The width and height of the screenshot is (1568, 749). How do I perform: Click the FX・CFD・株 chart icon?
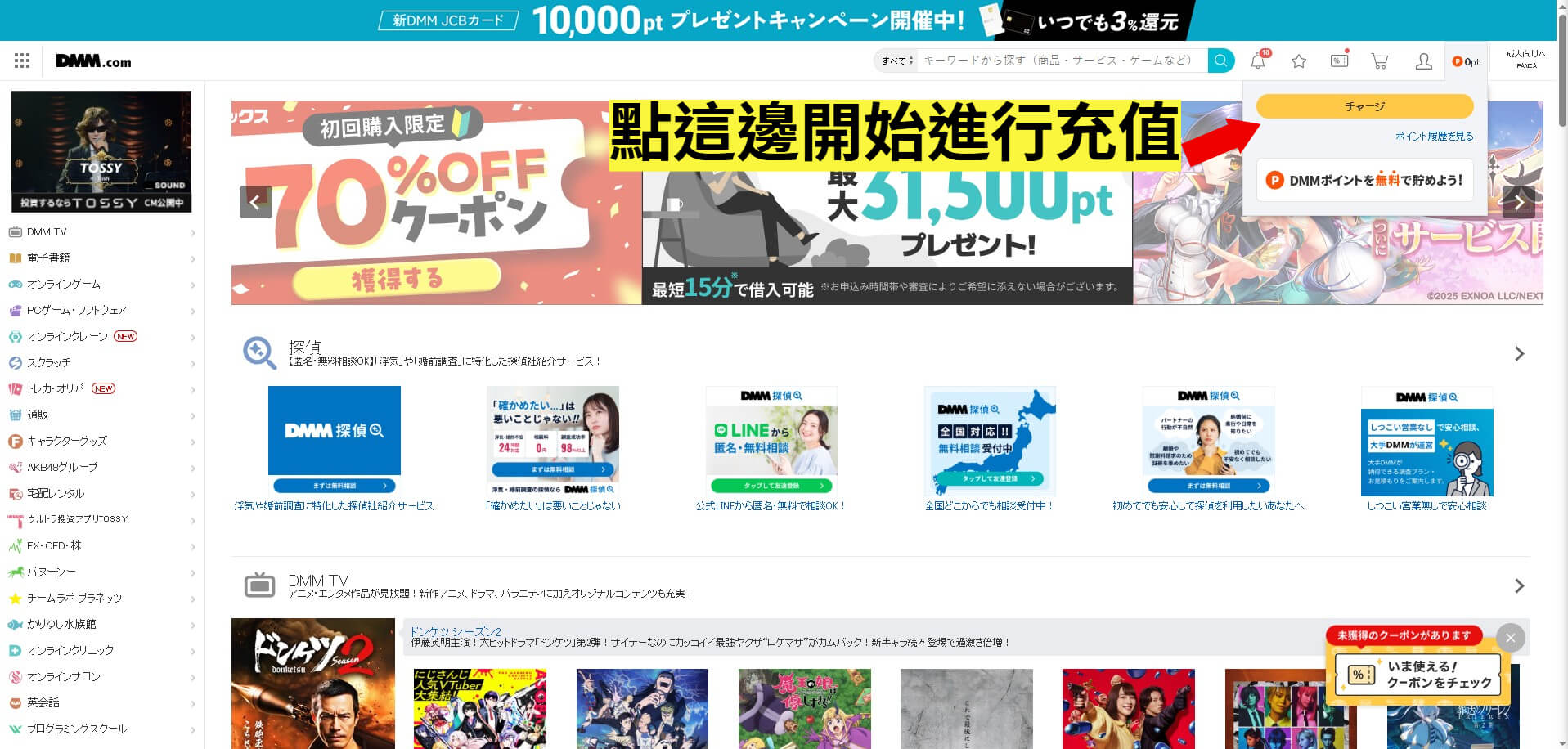coord(15,546)
